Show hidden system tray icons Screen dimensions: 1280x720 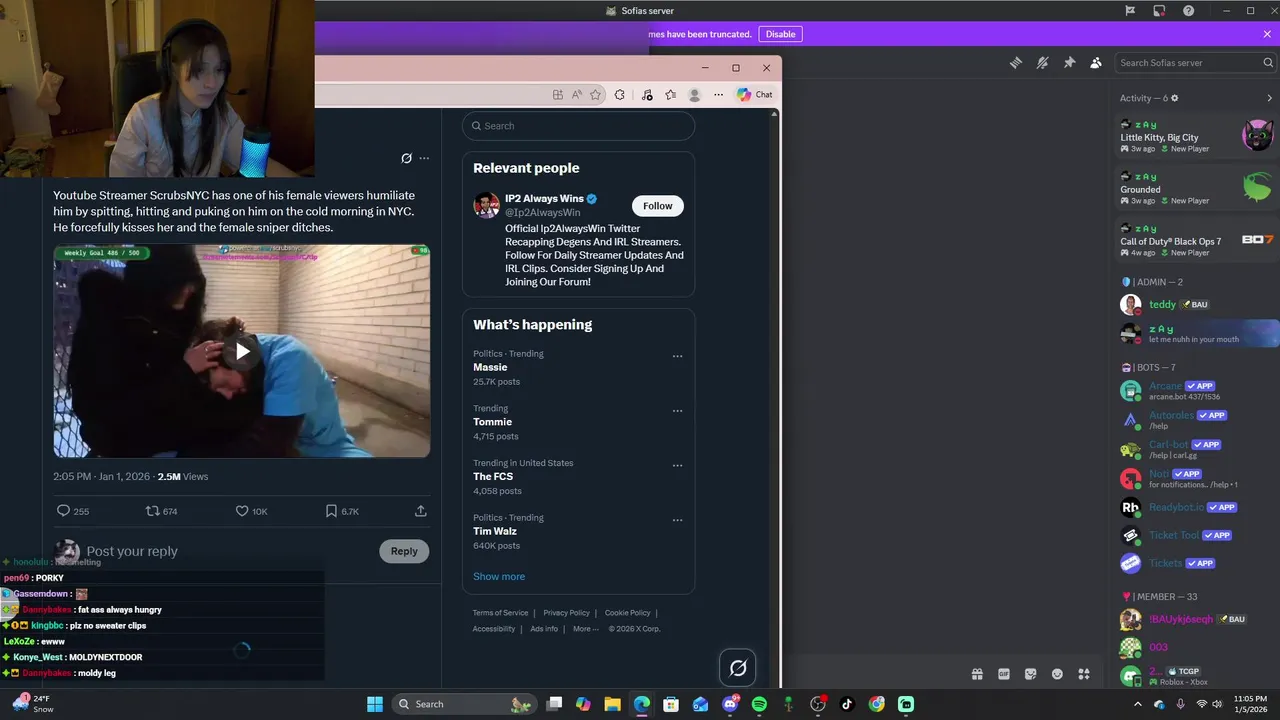click(x=1137, y=704)
